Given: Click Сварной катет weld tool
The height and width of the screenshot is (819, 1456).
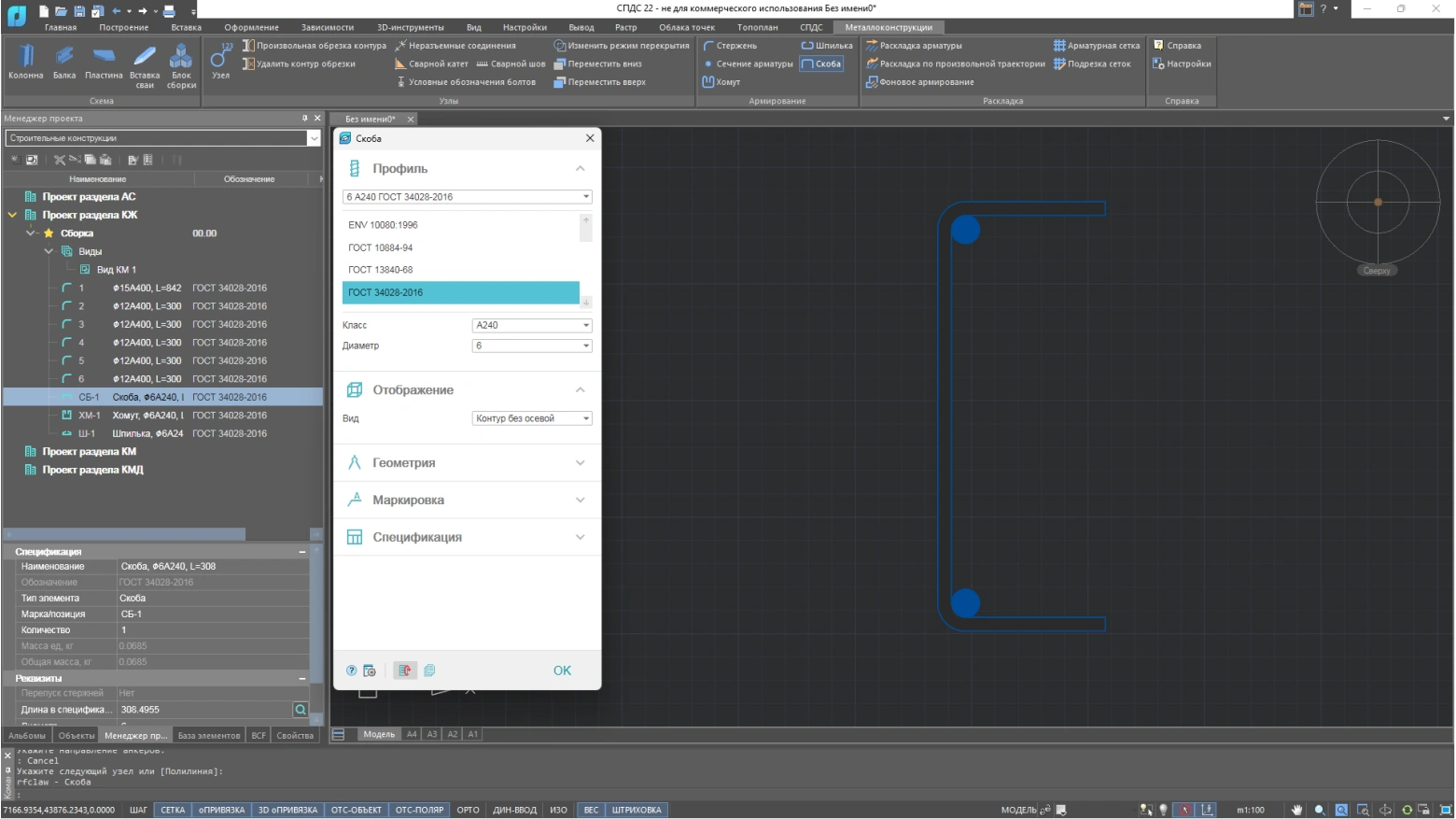Looking at the screenshot, I should tap(431, 64).
